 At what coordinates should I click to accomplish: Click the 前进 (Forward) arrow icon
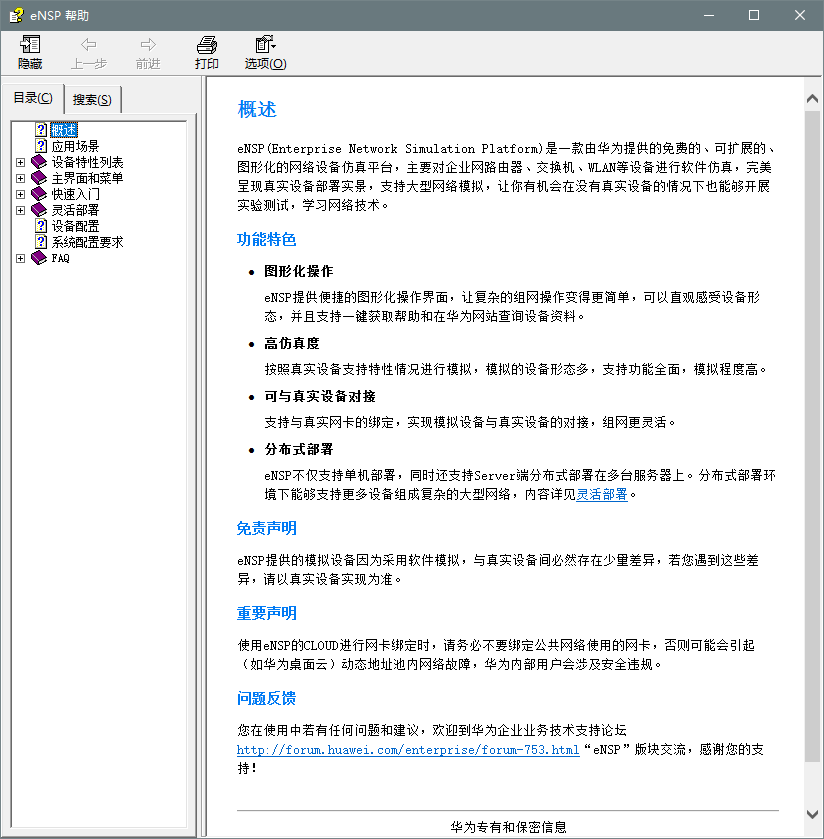(x=148, y=44)
